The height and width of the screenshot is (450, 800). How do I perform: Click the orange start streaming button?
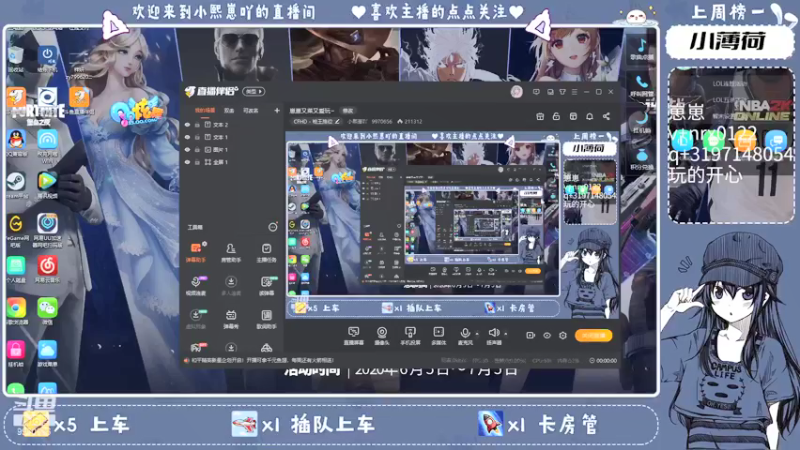pyautogui.click(x=593, y=335)
